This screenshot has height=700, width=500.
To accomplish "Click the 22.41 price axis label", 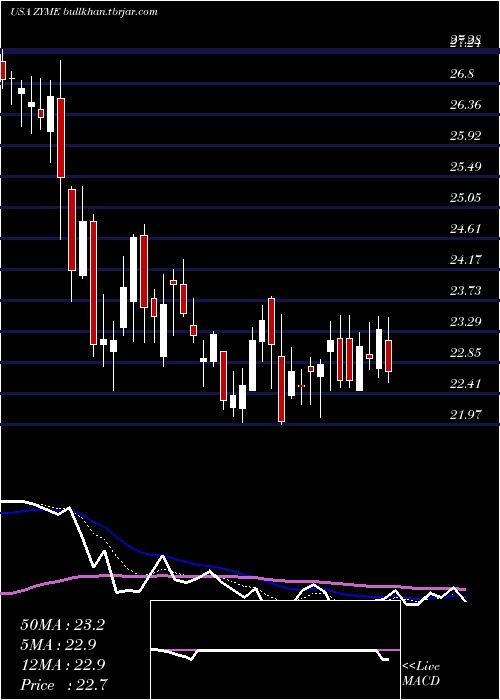I will 465,384.
